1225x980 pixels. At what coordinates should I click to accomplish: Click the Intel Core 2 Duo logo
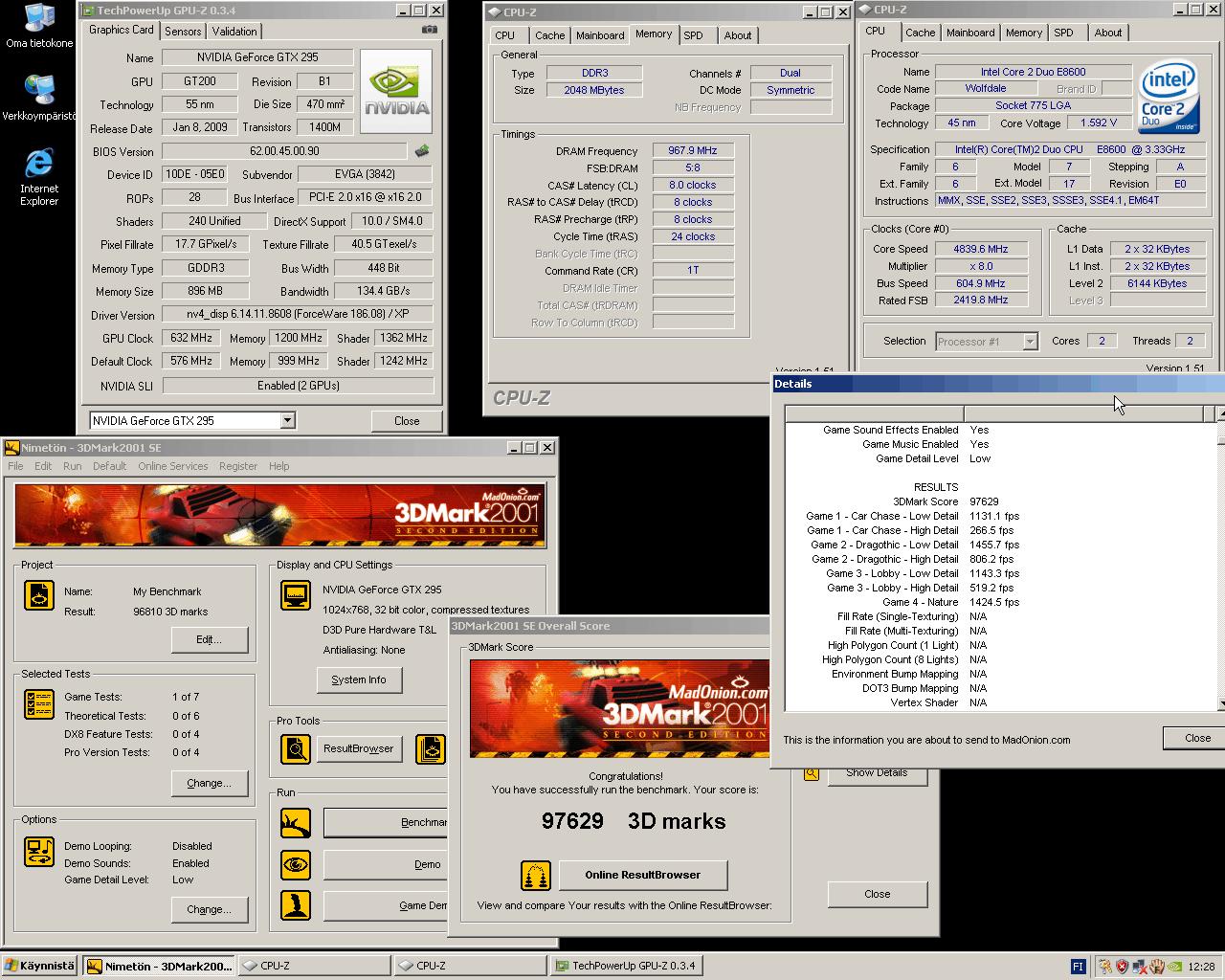coord(1169,99)
